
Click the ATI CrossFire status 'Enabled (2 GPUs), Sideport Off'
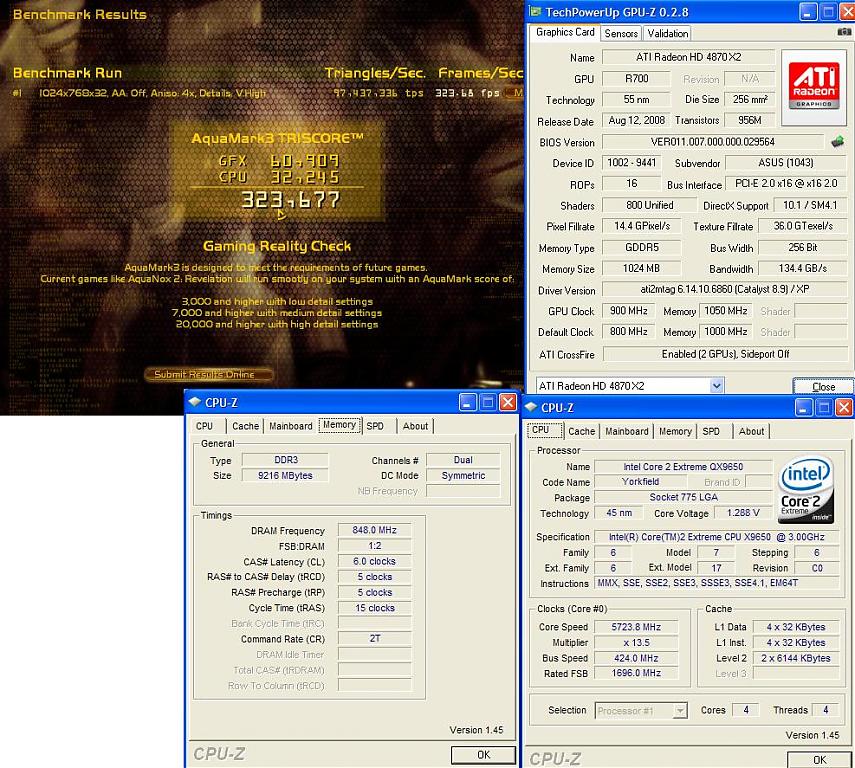click(725, 354)
